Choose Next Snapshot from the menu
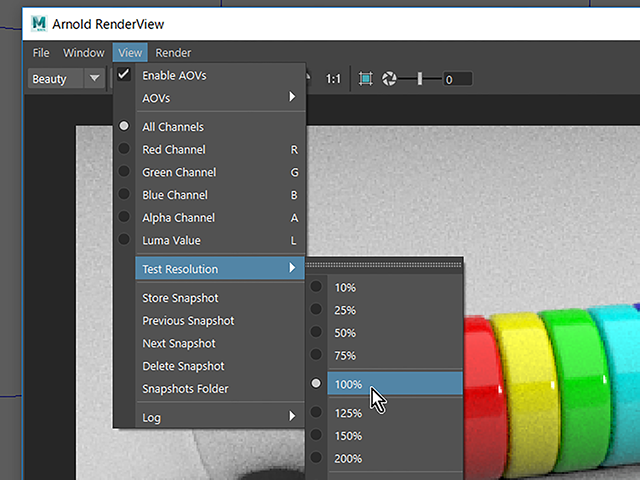640x480 pixels. (x=220, y=343)
